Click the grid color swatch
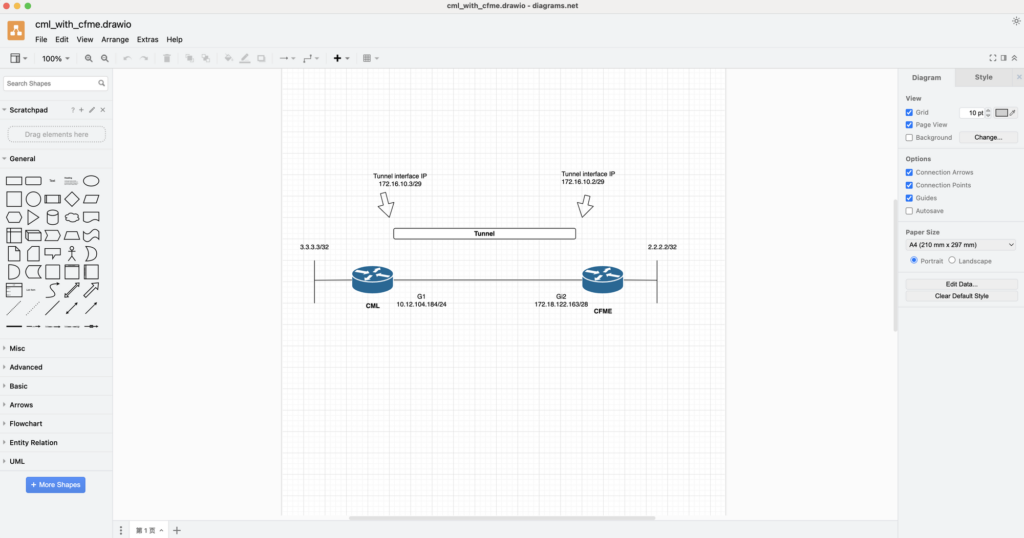 coord(1001,113)
